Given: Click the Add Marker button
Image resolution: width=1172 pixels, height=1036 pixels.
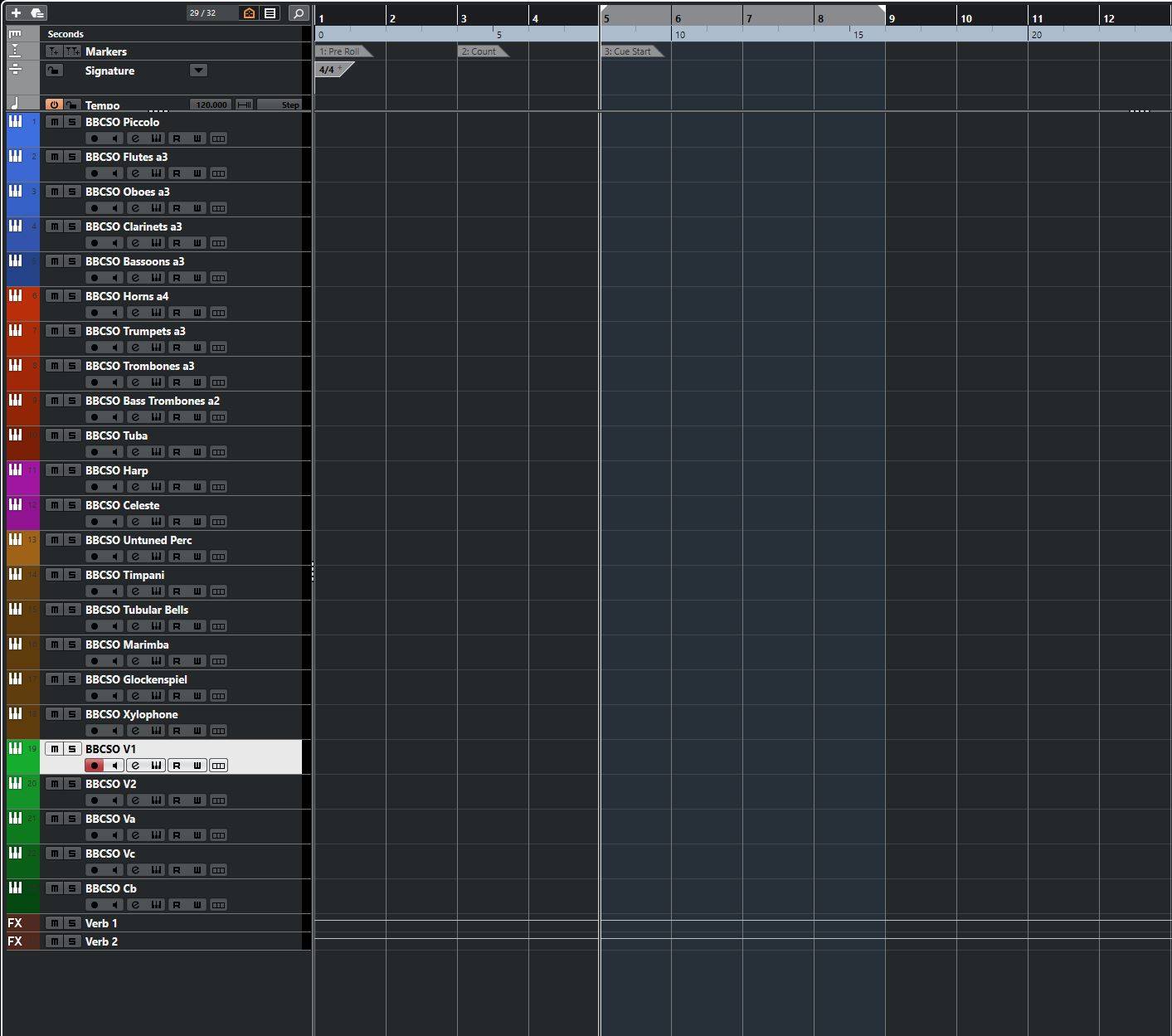Looking at the screenshot, I should pyautogui.click(x=54, y=51).
